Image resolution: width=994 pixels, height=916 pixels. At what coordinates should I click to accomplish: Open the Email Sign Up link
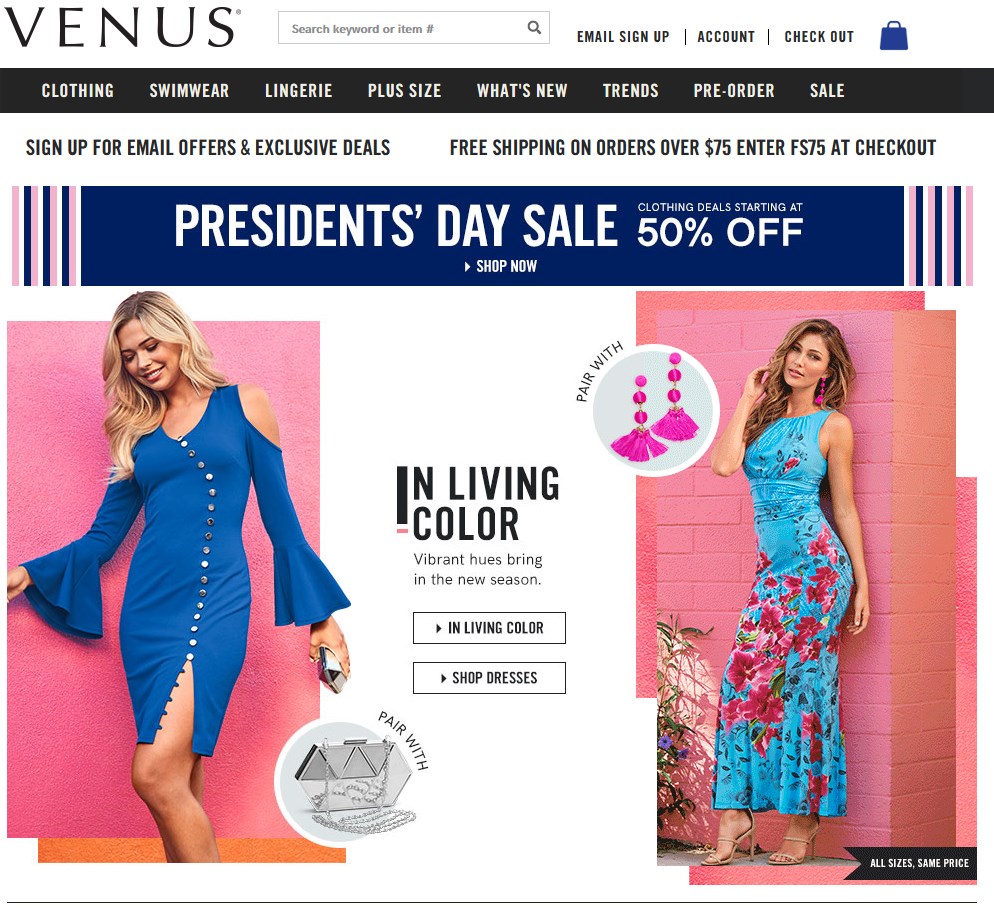coord(623,37)
